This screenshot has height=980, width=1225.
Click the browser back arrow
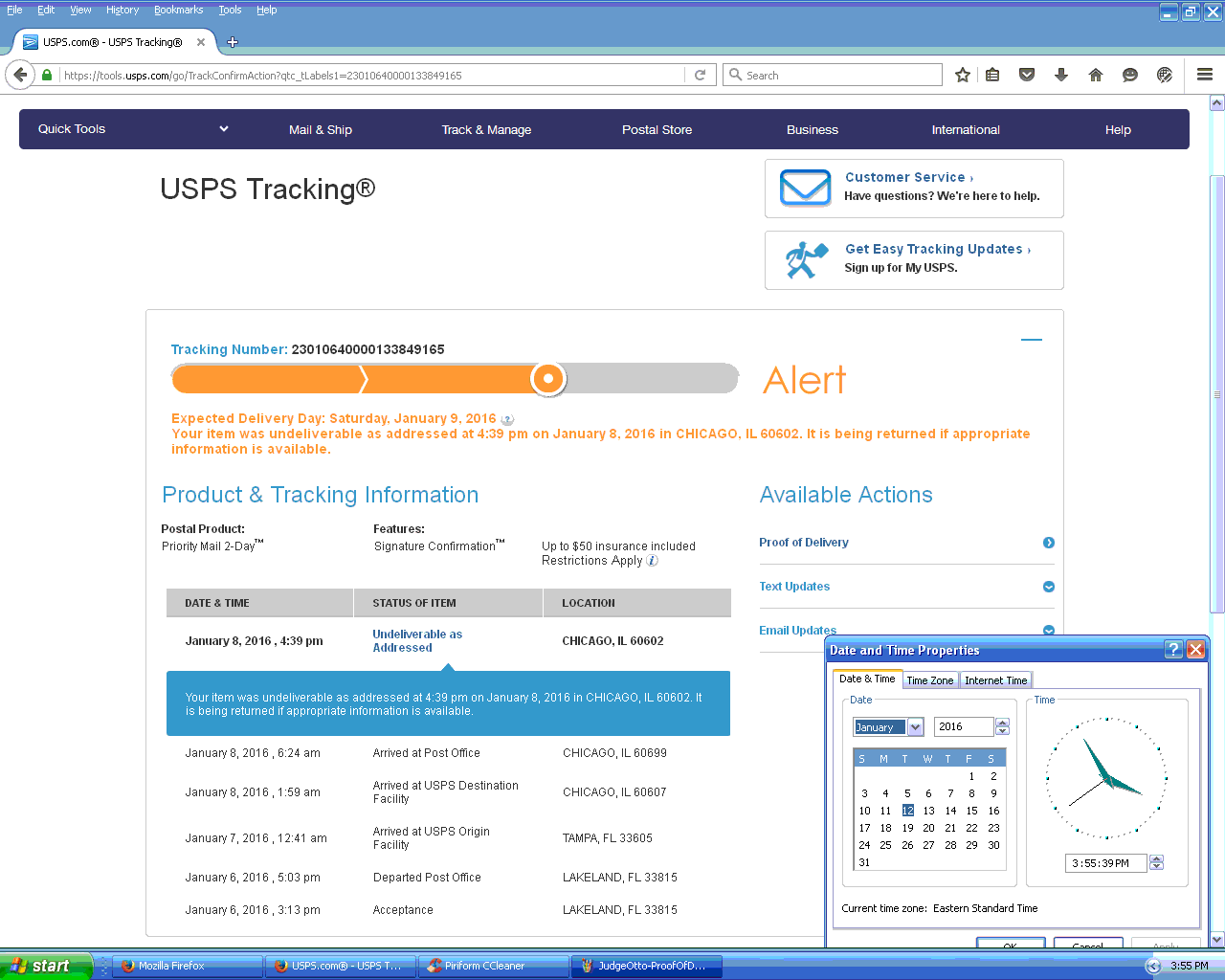(x=20, y=75)
